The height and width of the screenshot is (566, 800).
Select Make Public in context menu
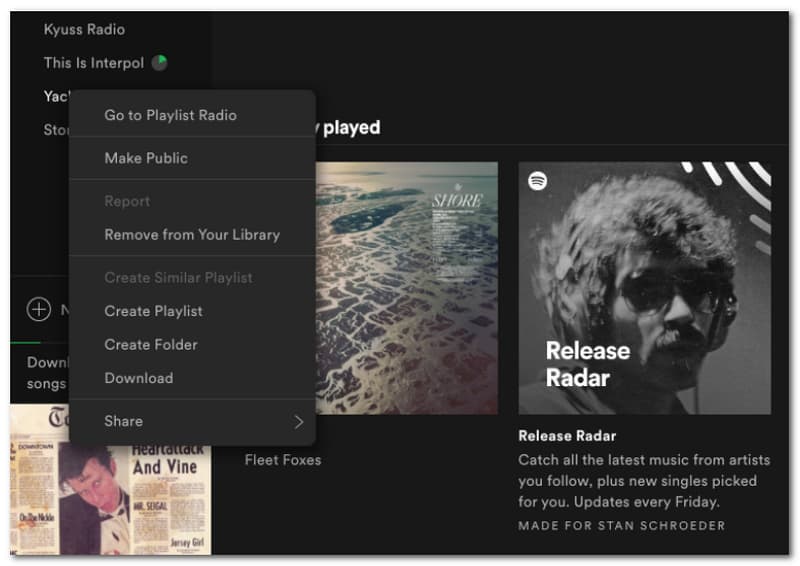point(192,158)
